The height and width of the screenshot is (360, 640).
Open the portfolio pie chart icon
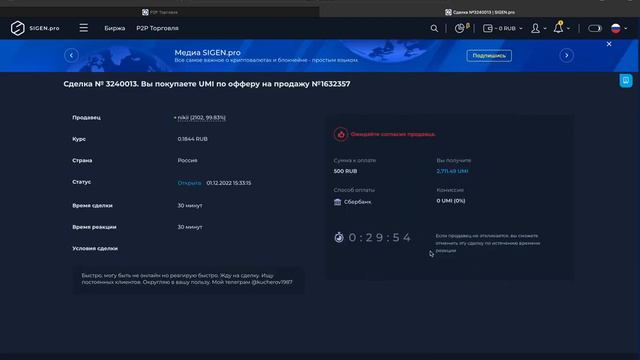(x=461, y=28)
